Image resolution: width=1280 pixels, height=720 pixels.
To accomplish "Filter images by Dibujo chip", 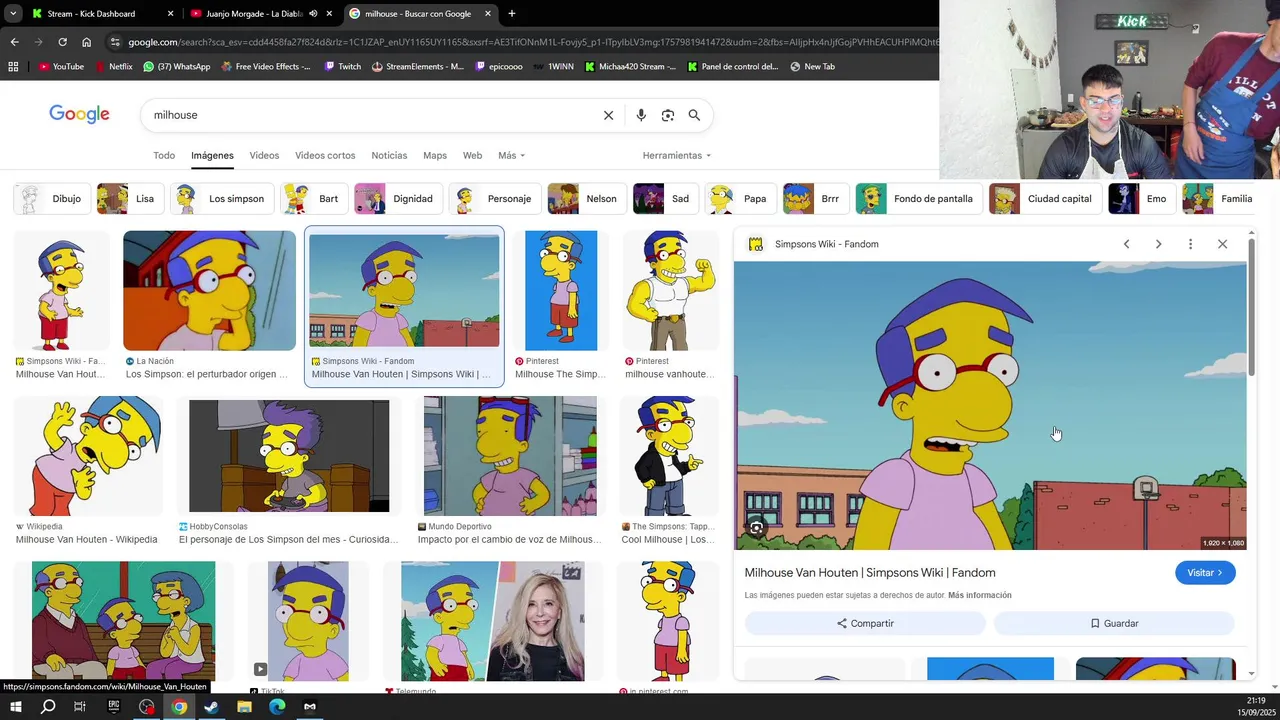I will 53,199.
